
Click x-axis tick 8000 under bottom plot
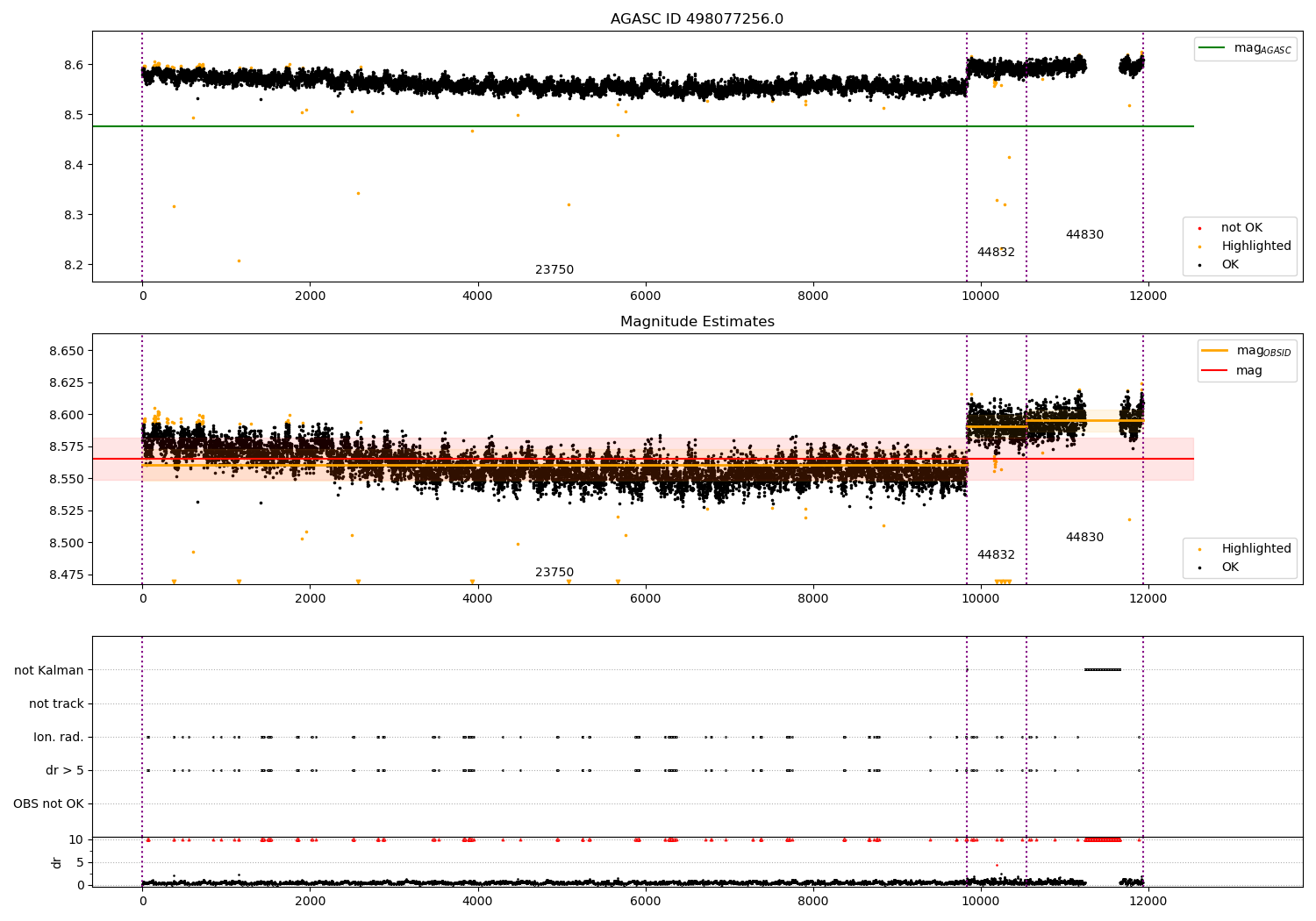pyautogui.click(x=812, y=901)
